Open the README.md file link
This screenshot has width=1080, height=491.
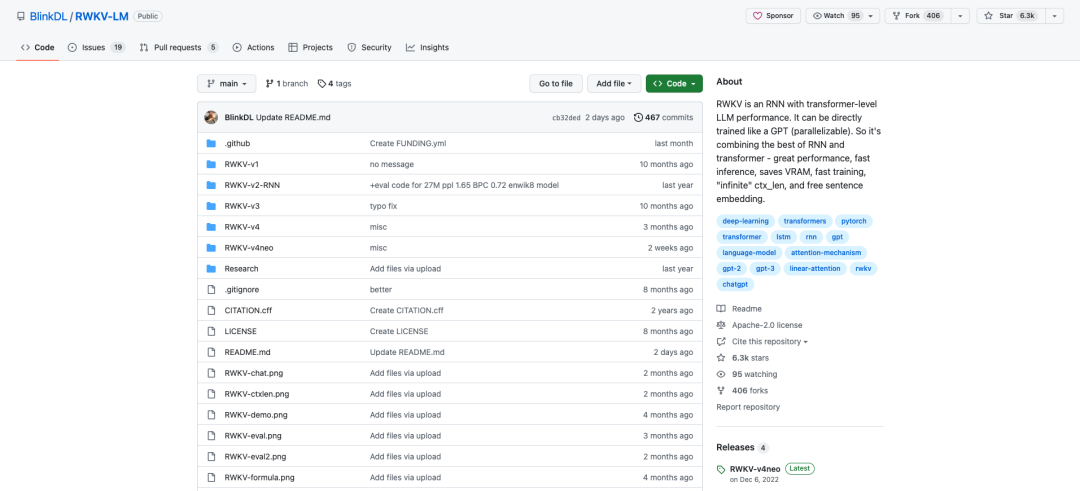[x=247, y=352]
